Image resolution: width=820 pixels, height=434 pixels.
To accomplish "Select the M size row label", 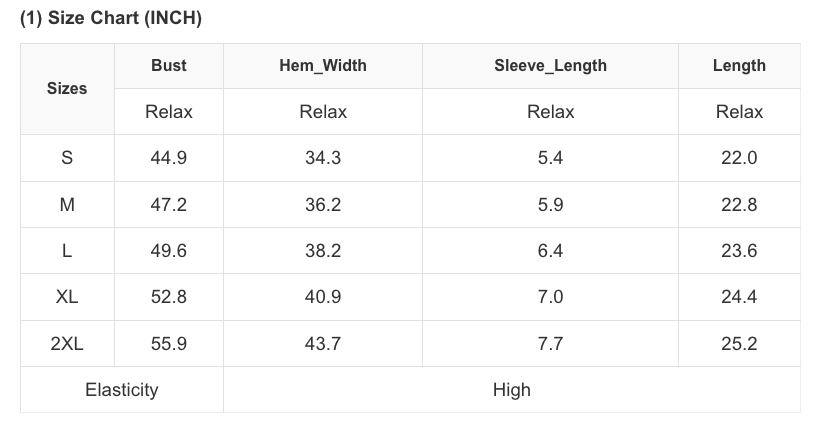I will coord(67,204).
